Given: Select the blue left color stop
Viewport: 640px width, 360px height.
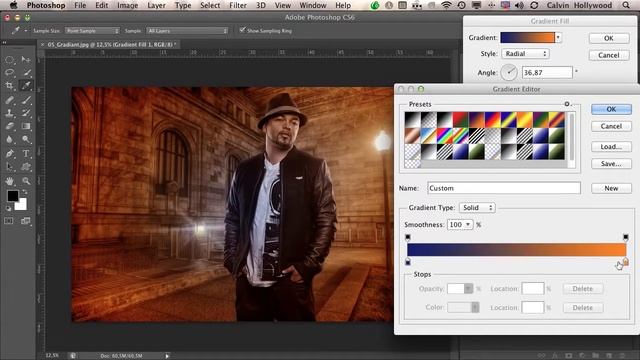Looking at the screenshot, I should click(x=408, y=262).
